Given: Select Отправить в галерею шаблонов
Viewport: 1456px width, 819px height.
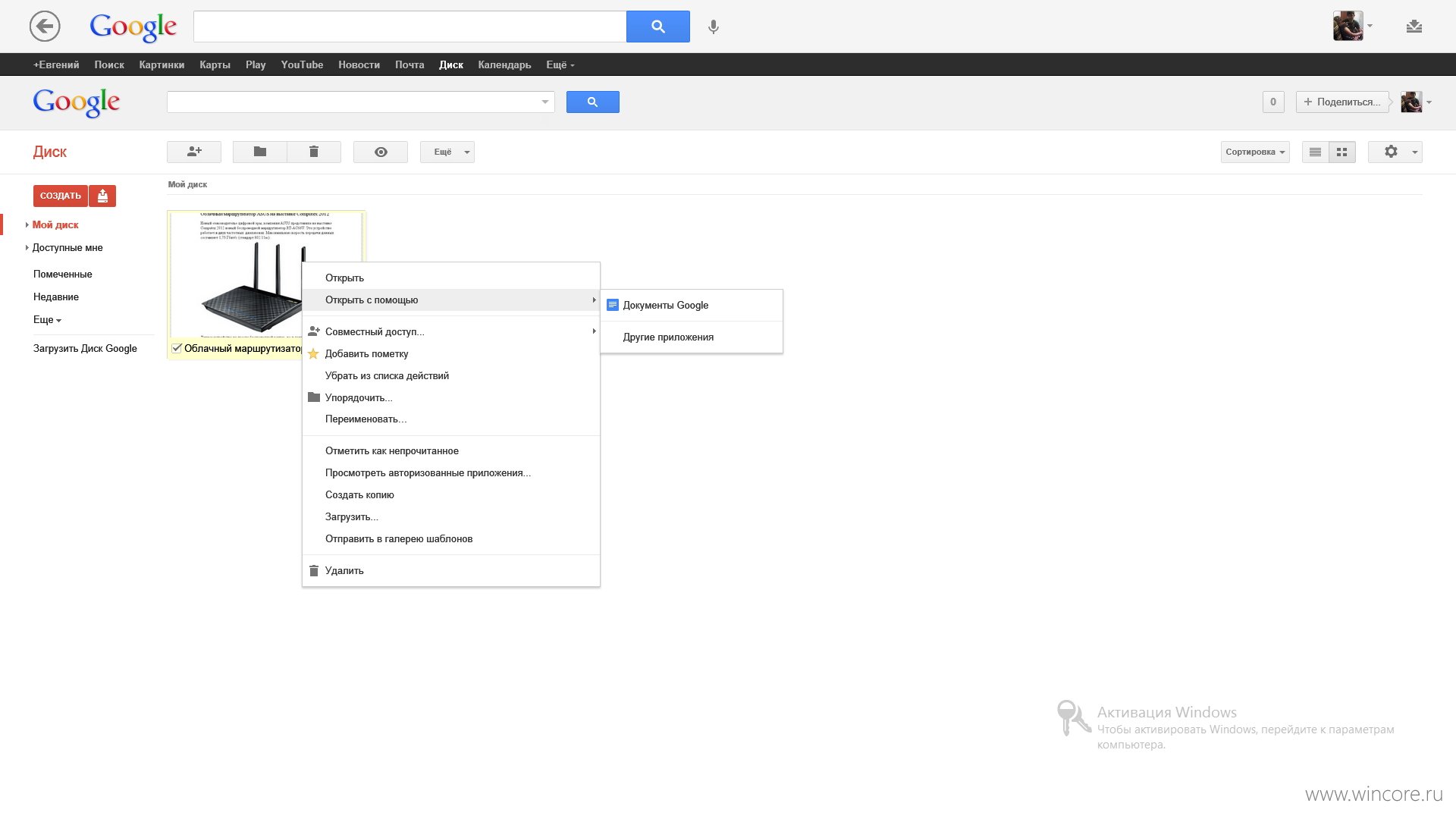Looking at the screenshot, I should pyautogui.click(x=451, y=538).
